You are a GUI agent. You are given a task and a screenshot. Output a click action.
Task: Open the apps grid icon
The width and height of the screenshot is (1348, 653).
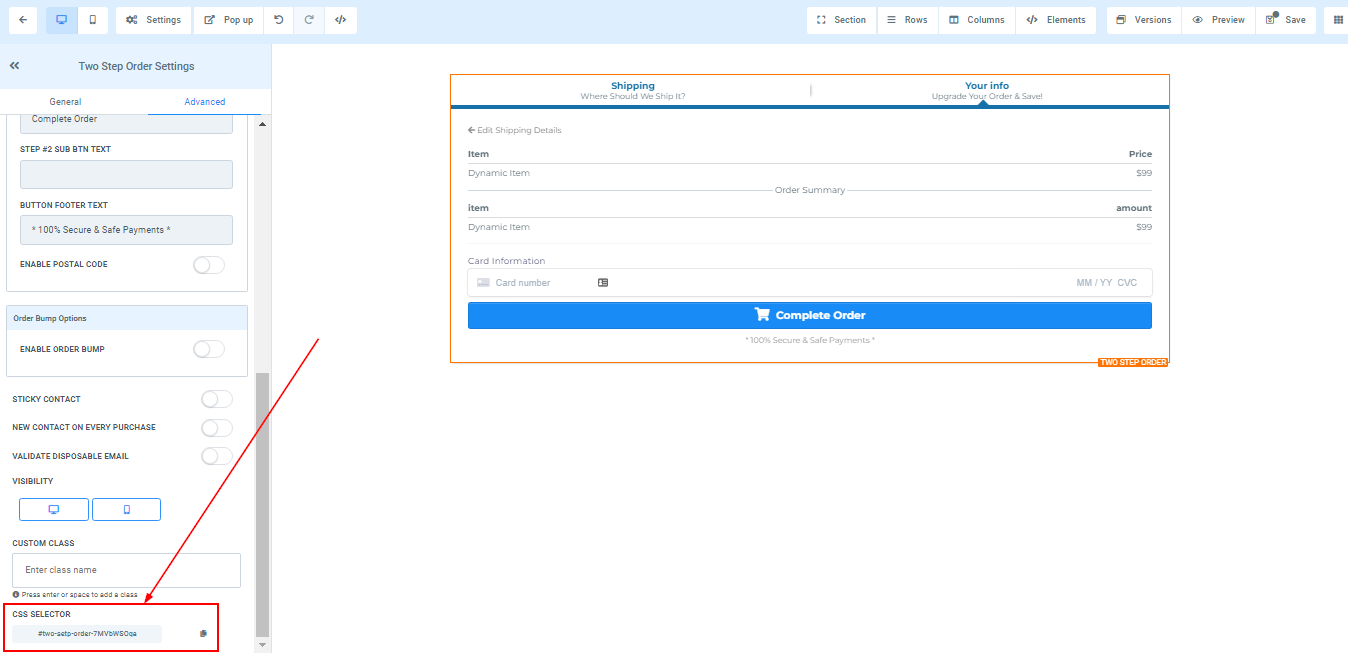[1338, 20]
